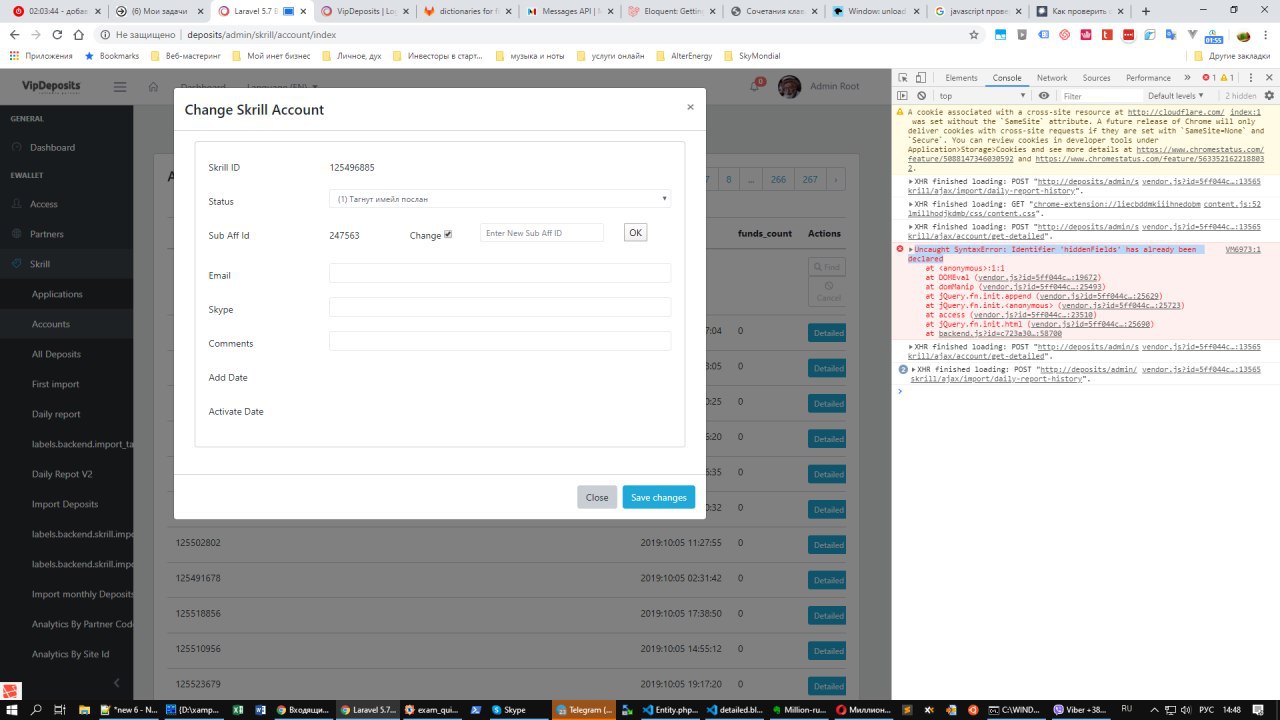Image resolution: width=1280 pixels, height=720 pixels.
Task: Toggle the console sidebar icon
Action: click(x=903, y=96)
